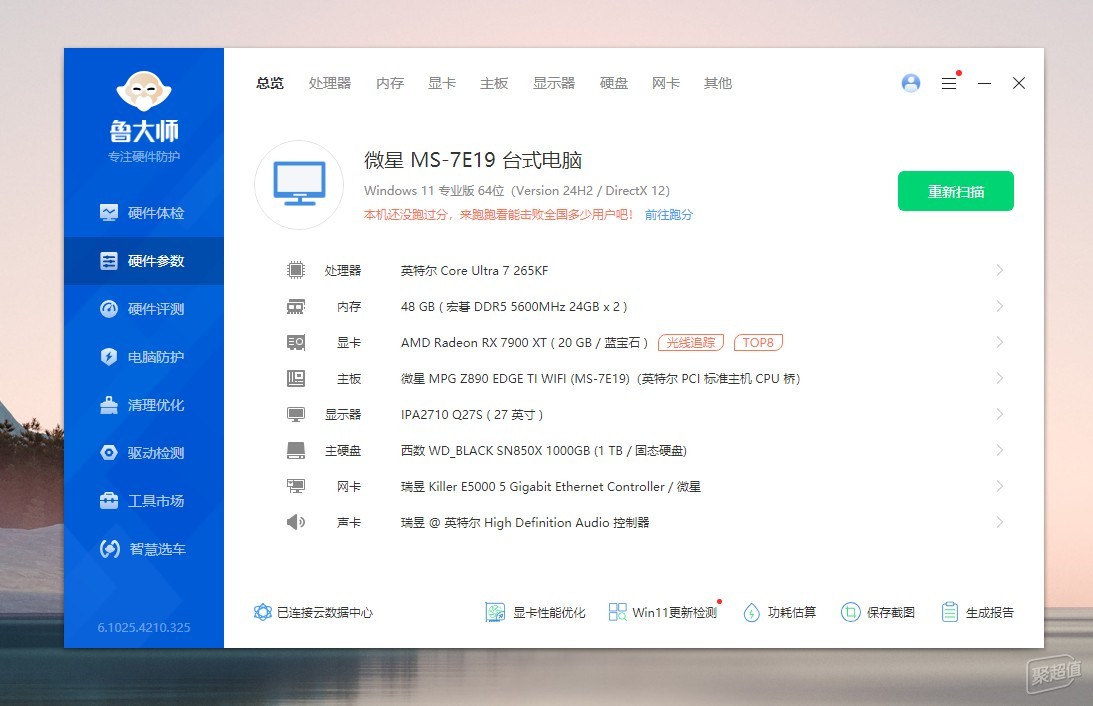Go to 硬件评测 section
Viewport: 1093px width, 706px height.
pos(144,309)
